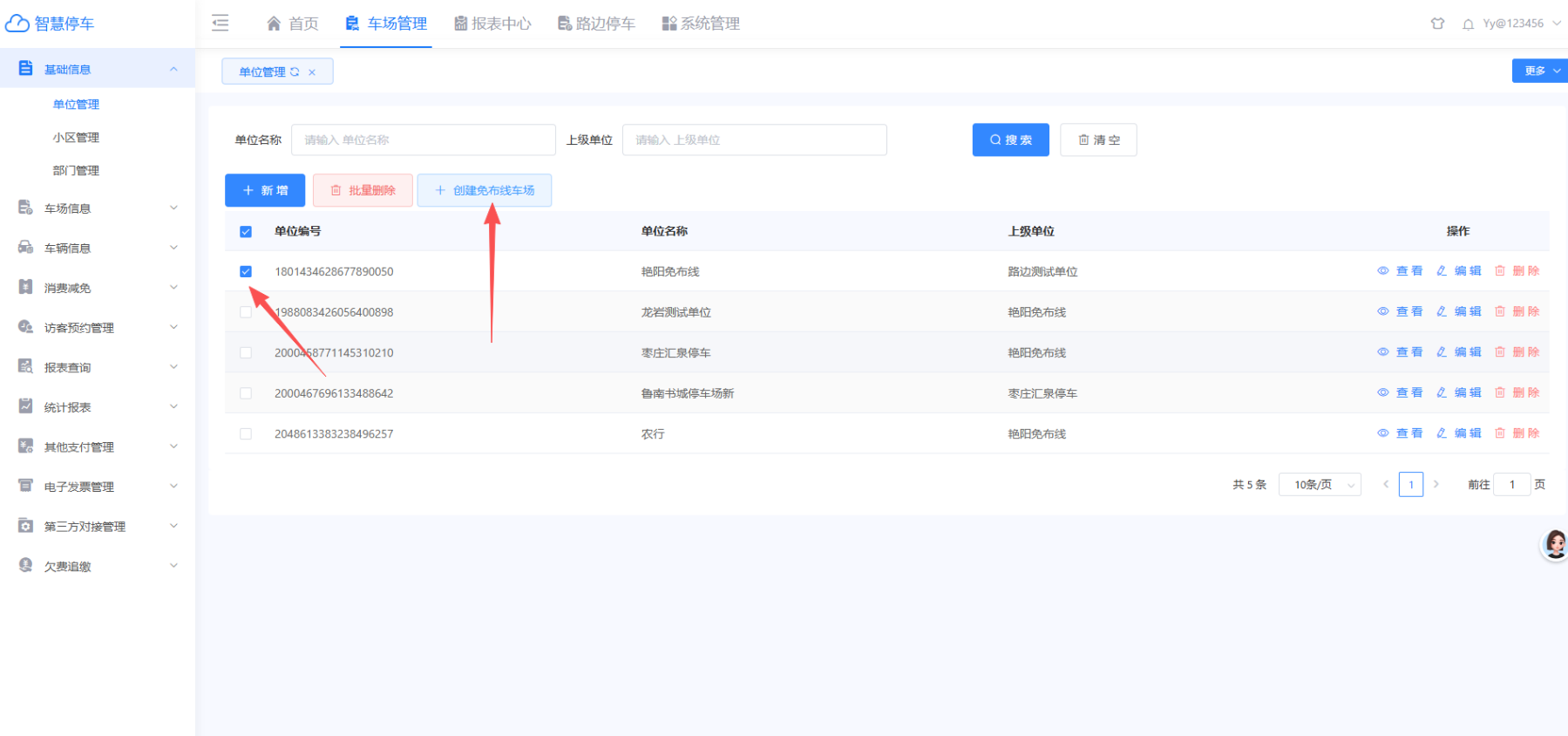Open 系统管理 top menu
Screen dimensions: 1568x736
(701, 24)
